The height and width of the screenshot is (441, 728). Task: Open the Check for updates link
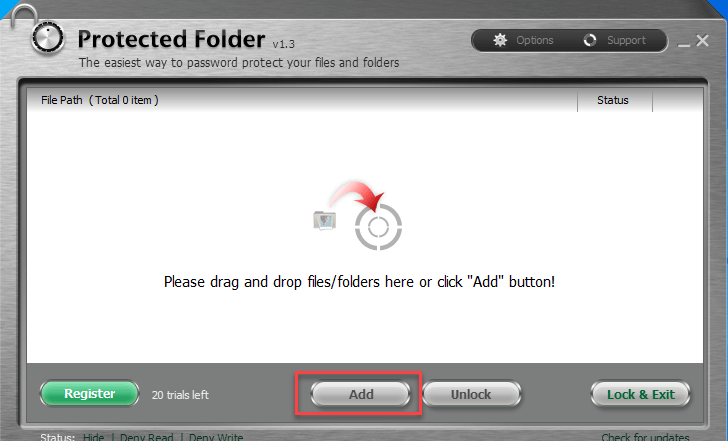point(645,437)
